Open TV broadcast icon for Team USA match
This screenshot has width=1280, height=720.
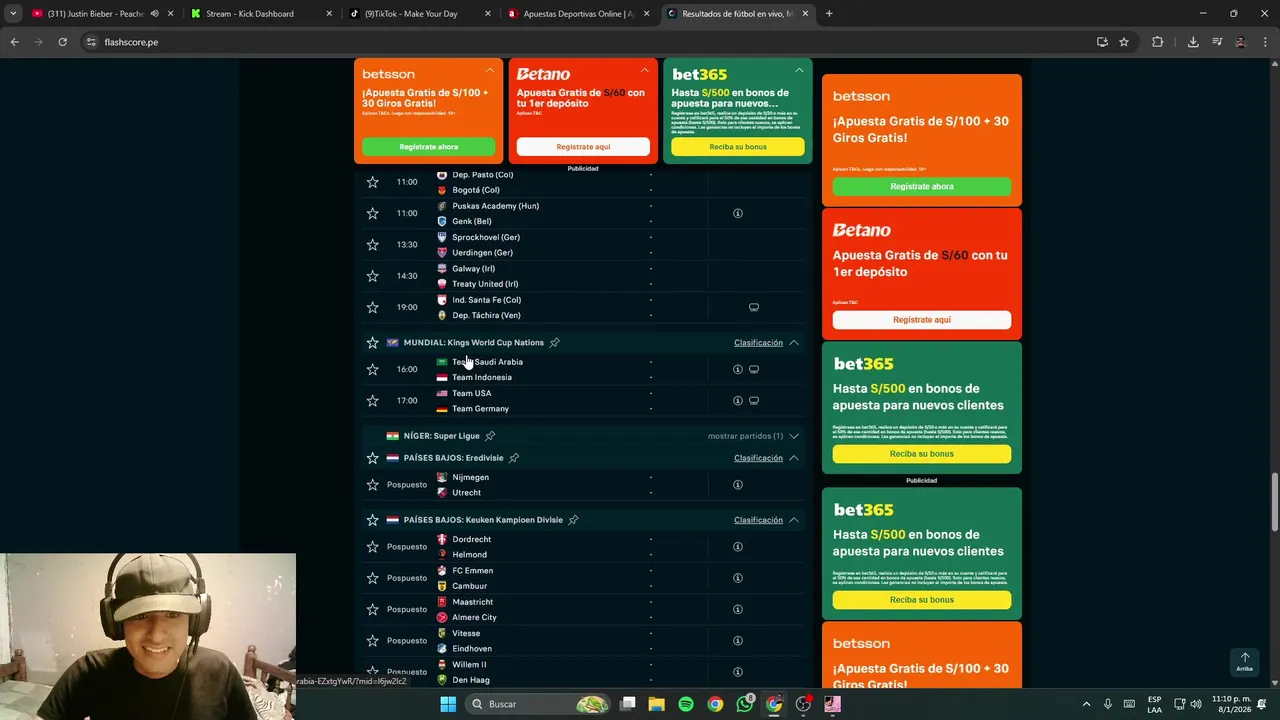click(x=754, y=400)
